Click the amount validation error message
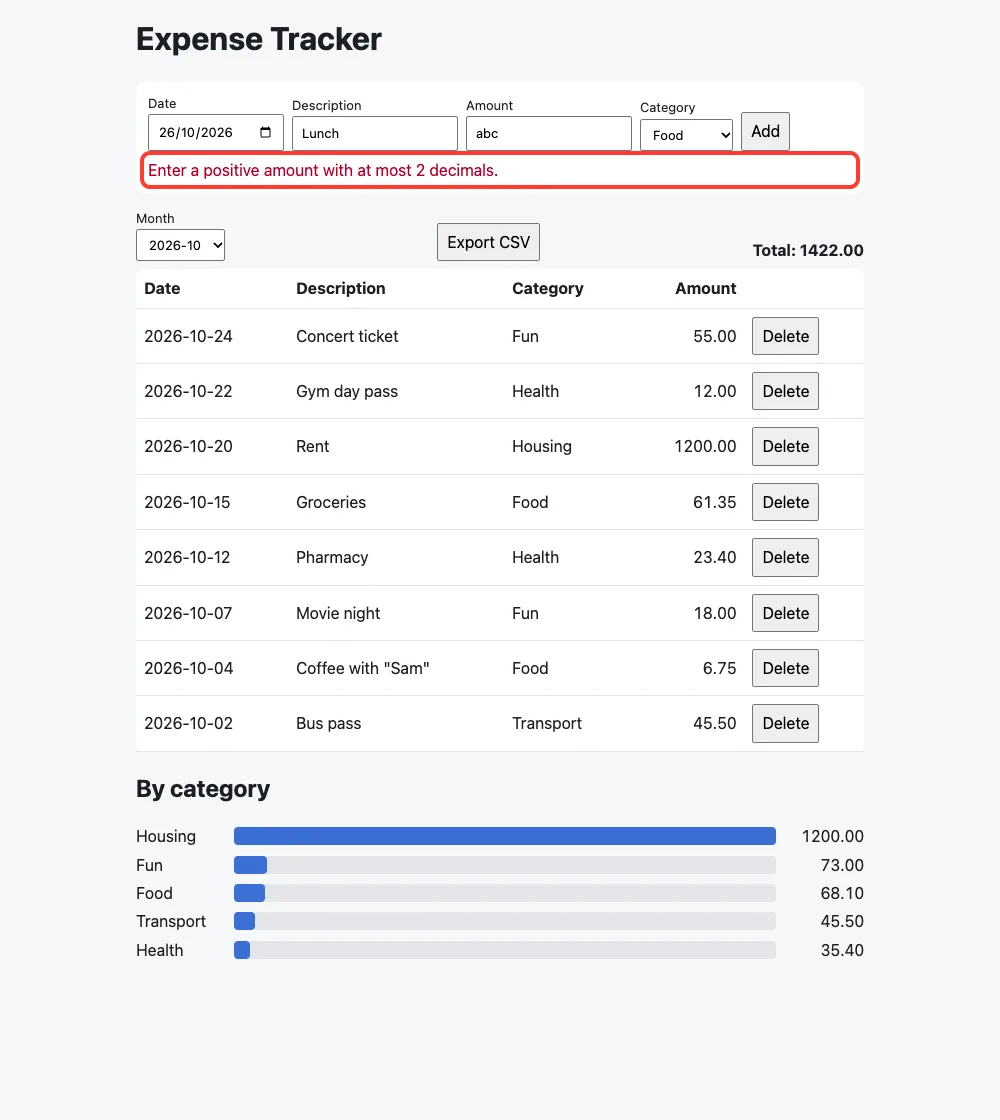This screenshot has height=1120, width=1000. (x=323, y=171)
